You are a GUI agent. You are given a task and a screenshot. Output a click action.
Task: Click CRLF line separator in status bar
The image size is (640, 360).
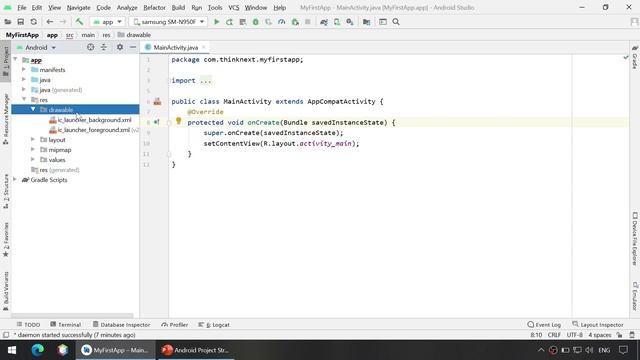554,335
